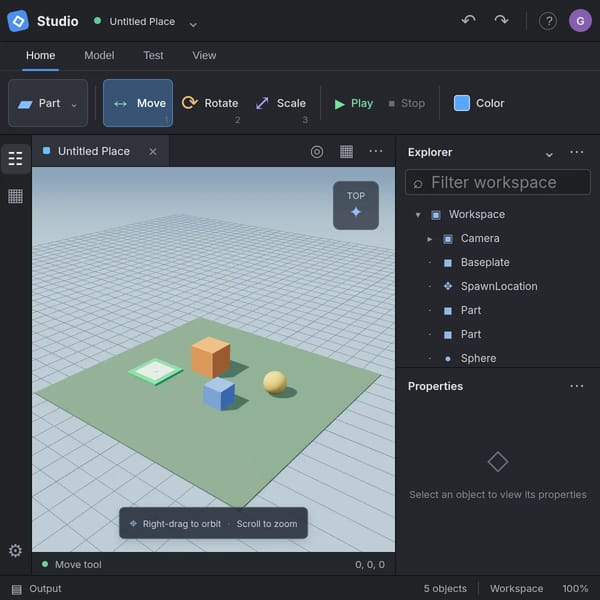Click the redo arrow icon

tap(501, 20)
